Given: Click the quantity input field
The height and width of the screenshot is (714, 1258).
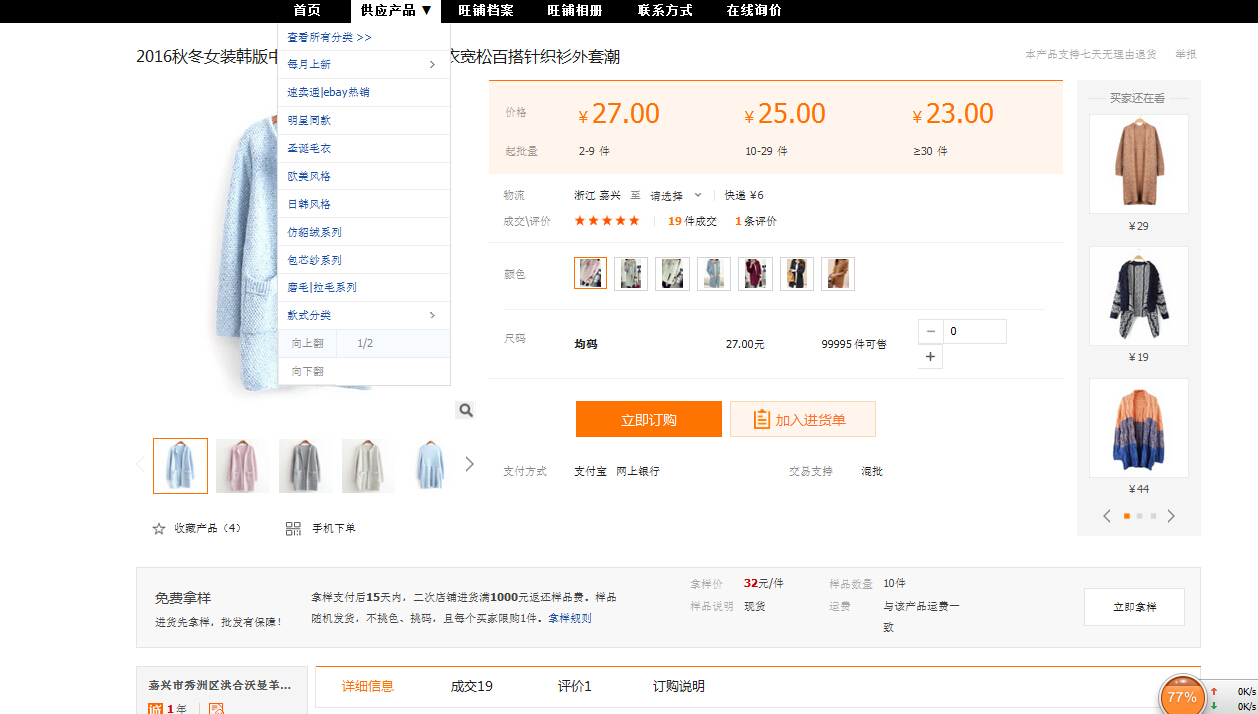Looking at the screenshot, I should [x=974, y=332].
